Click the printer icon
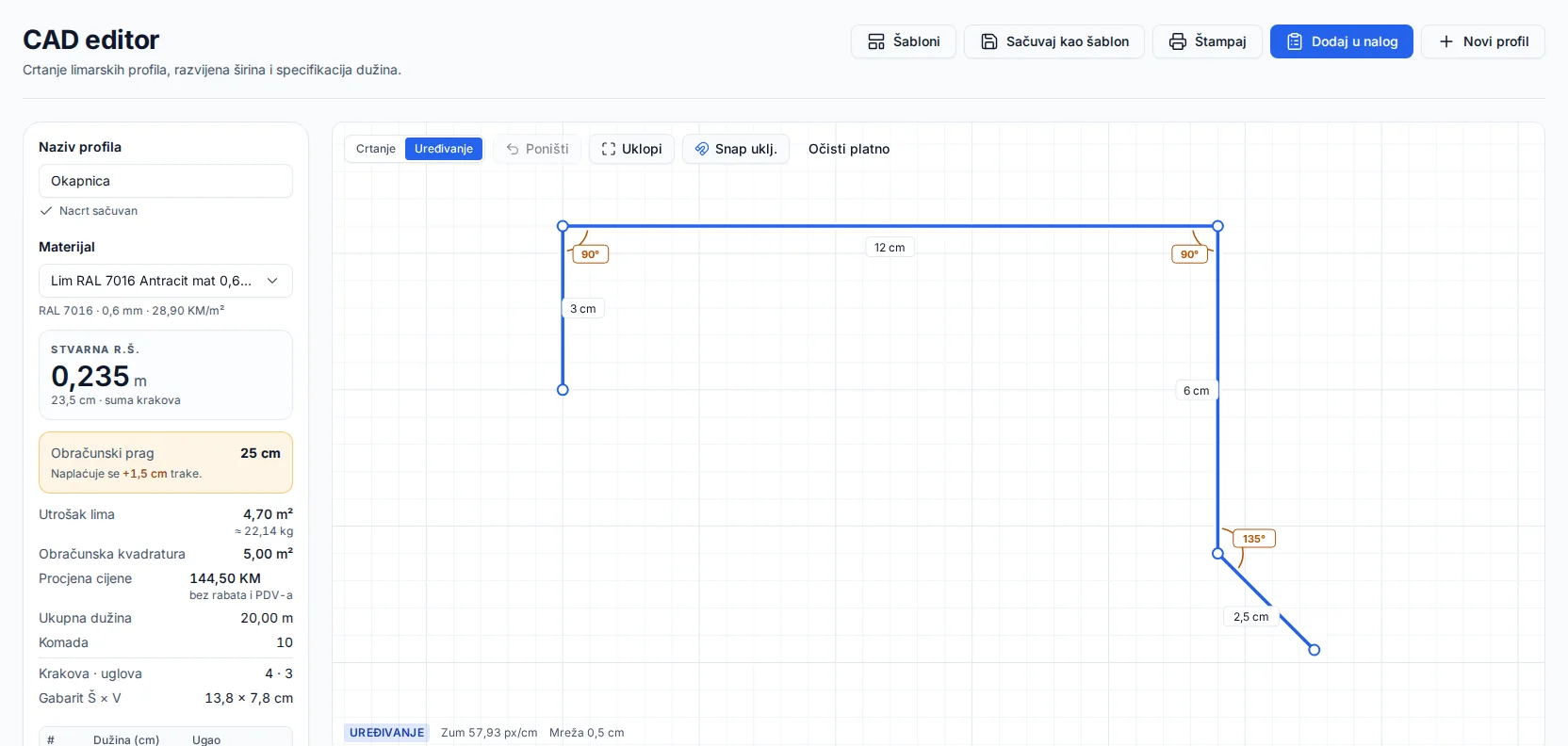 click(x=1178, y=41)
